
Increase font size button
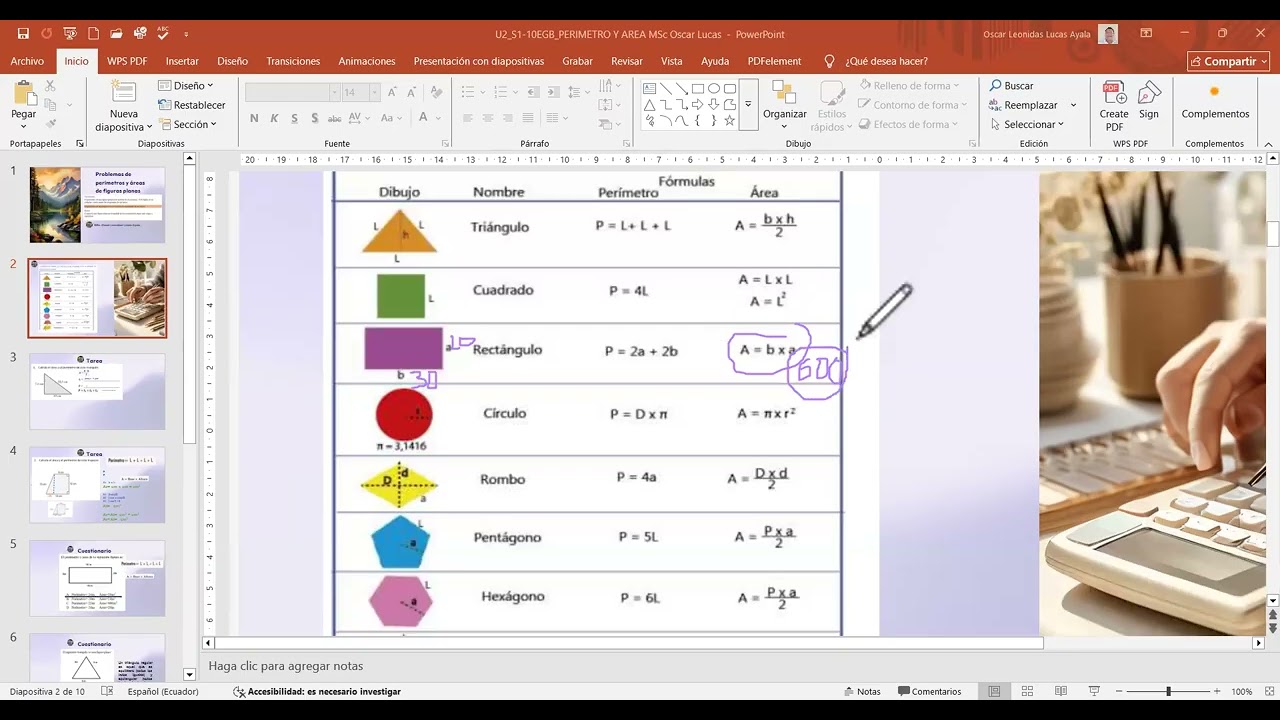(x=393, y=92)
